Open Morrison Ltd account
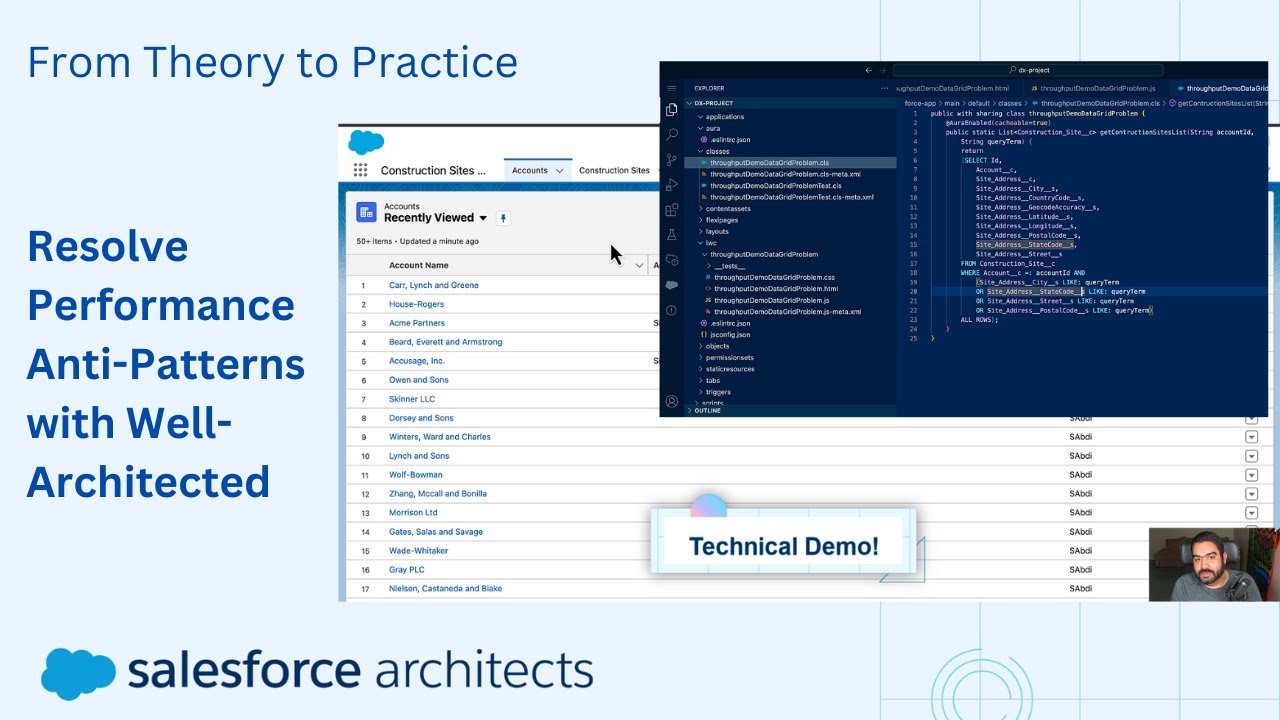The image size is (1280, 720). coord(414,513)
